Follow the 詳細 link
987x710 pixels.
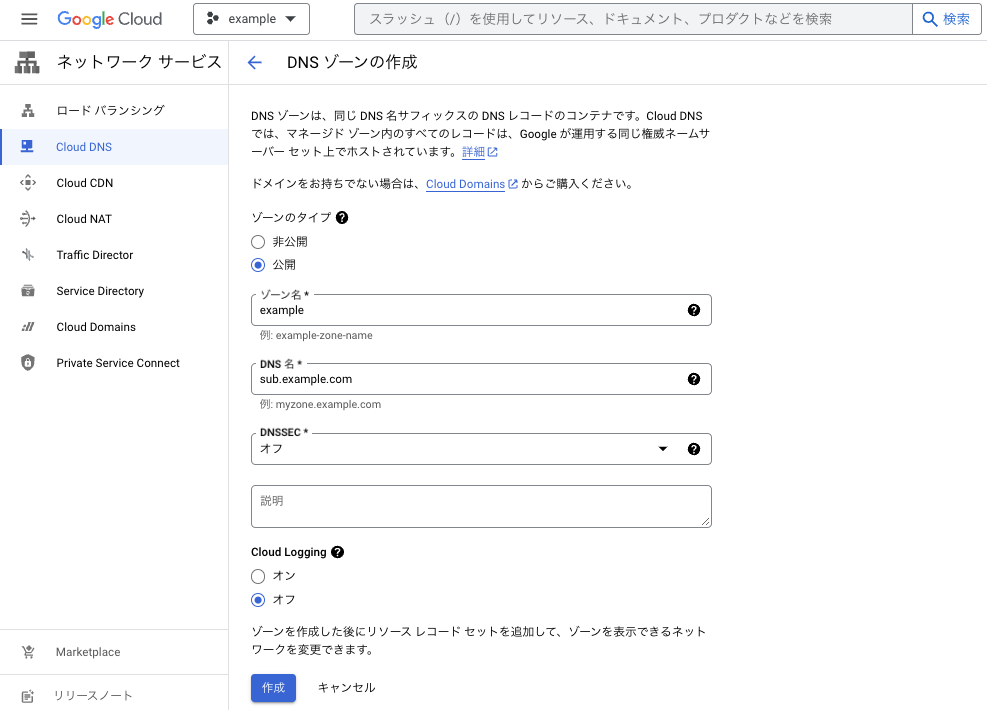coord(473,152)
